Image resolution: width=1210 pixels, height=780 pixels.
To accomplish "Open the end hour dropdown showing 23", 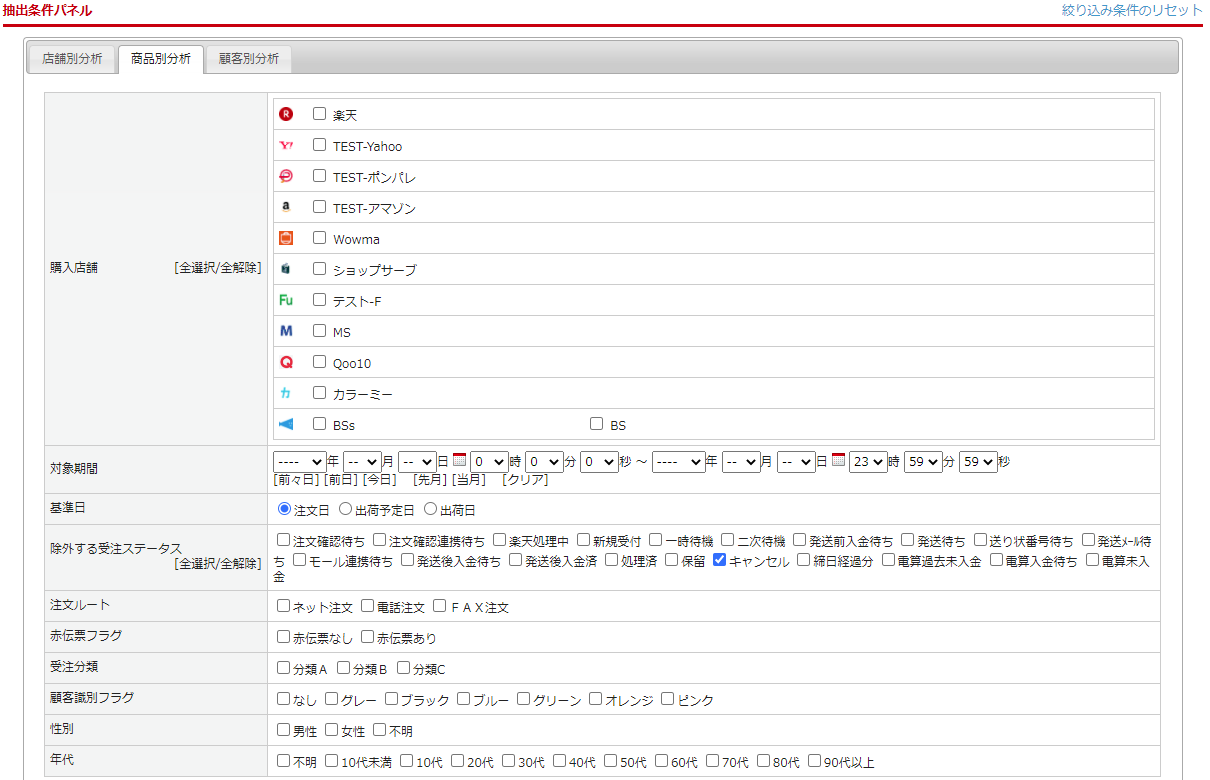I will pyautogui.click(x=868, y=462).
